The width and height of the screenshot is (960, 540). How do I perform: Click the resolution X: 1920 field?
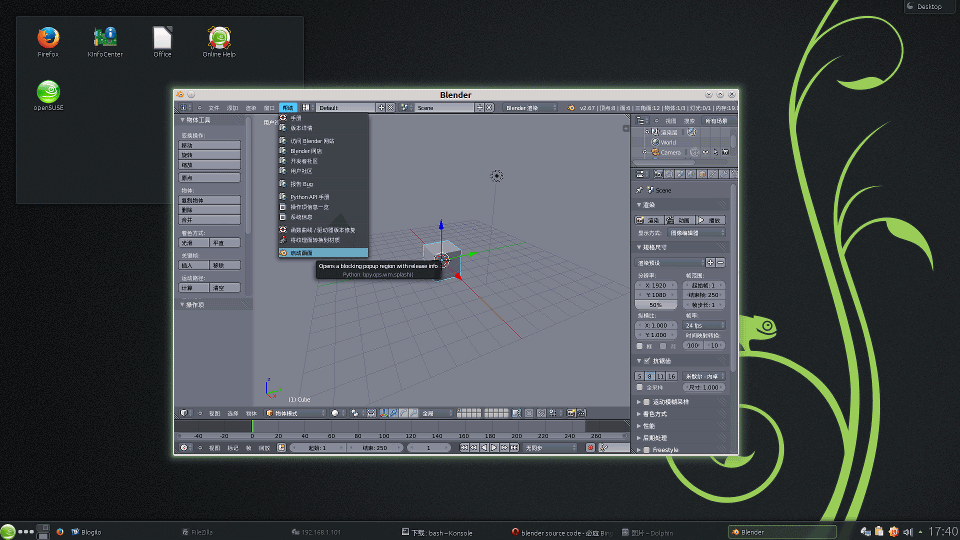(x=656, y=285)
